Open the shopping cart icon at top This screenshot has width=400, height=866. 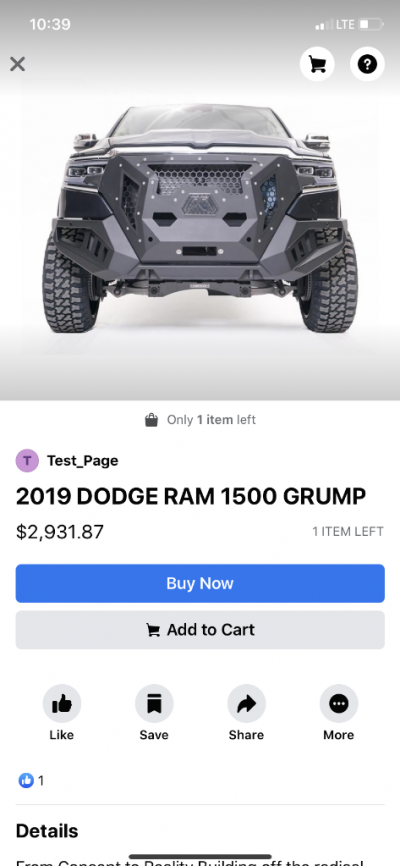coord(317,64)
